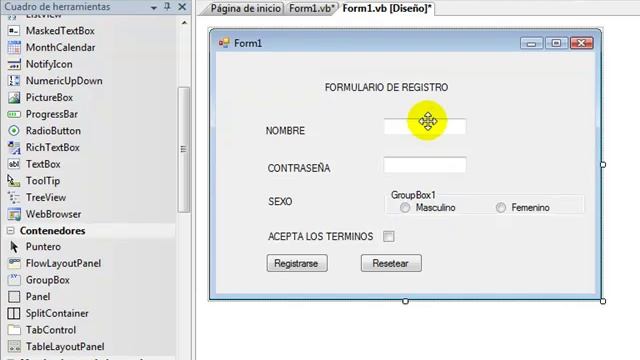
Task: Click the Form1 title bar icon
Action: tap(224, 43)
